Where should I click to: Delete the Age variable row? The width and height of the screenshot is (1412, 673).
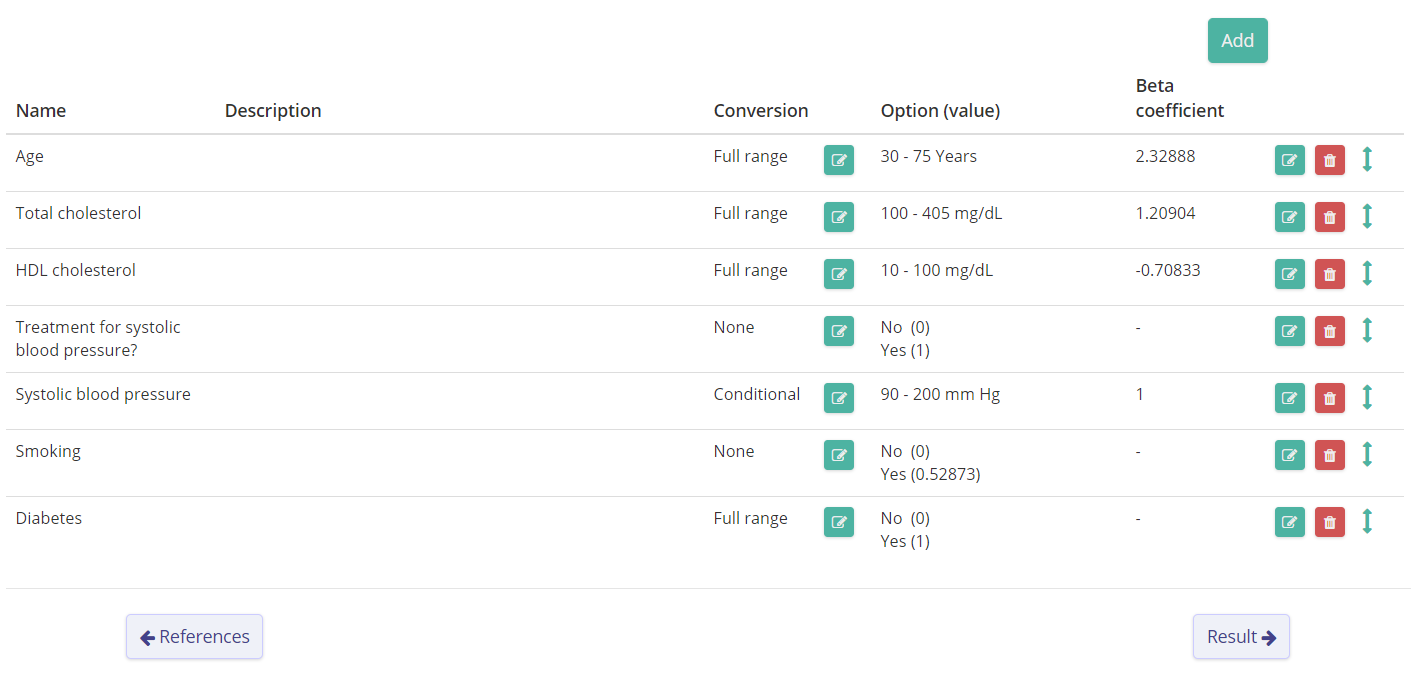tap(1329, 160)
